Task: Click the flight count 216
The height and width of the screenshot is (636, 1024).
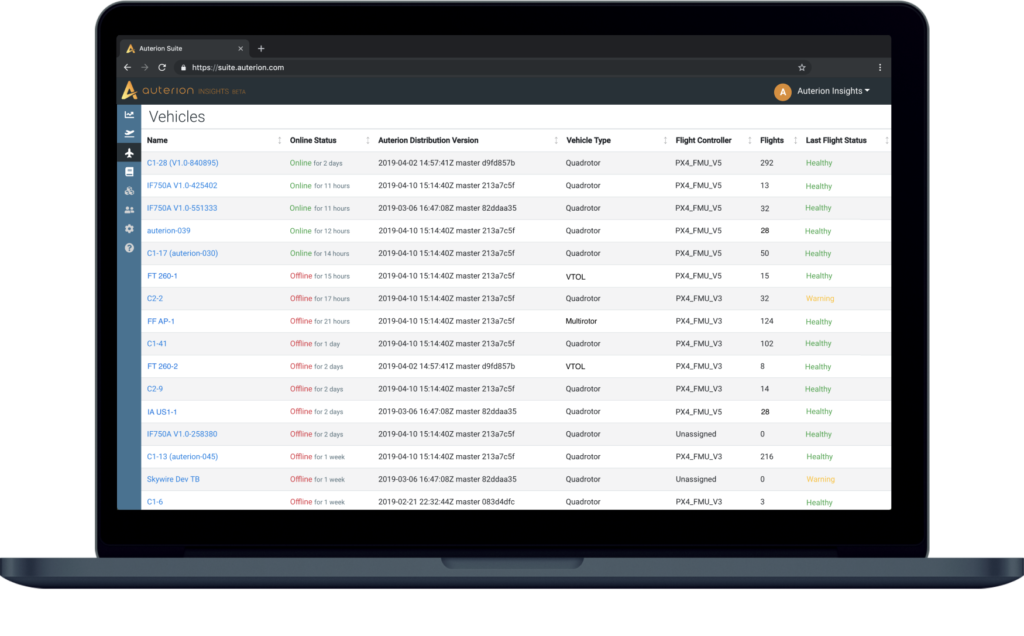Action: point(767,457)
